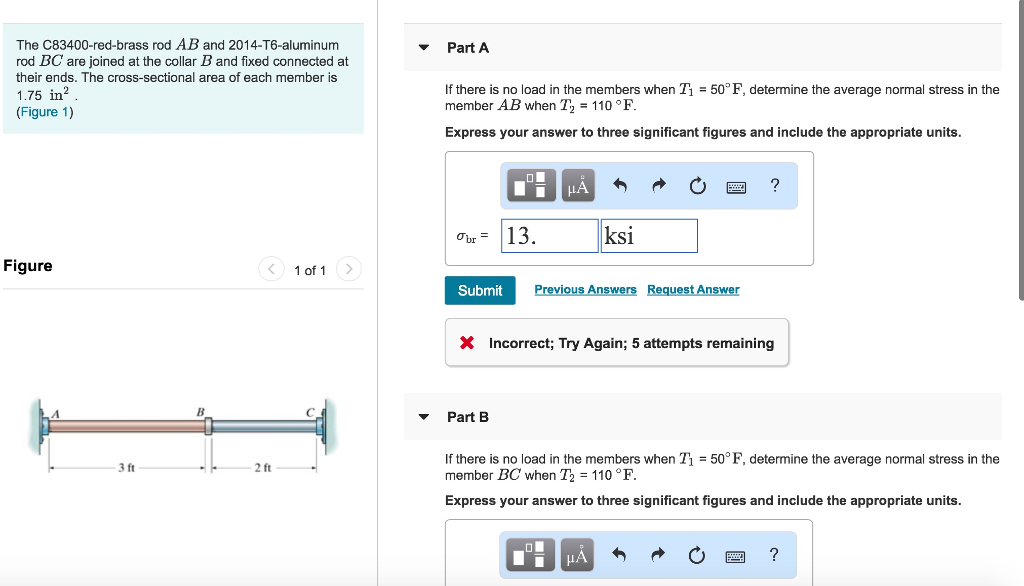
Task: Go to next figure arrow
Action: (348, 269)
